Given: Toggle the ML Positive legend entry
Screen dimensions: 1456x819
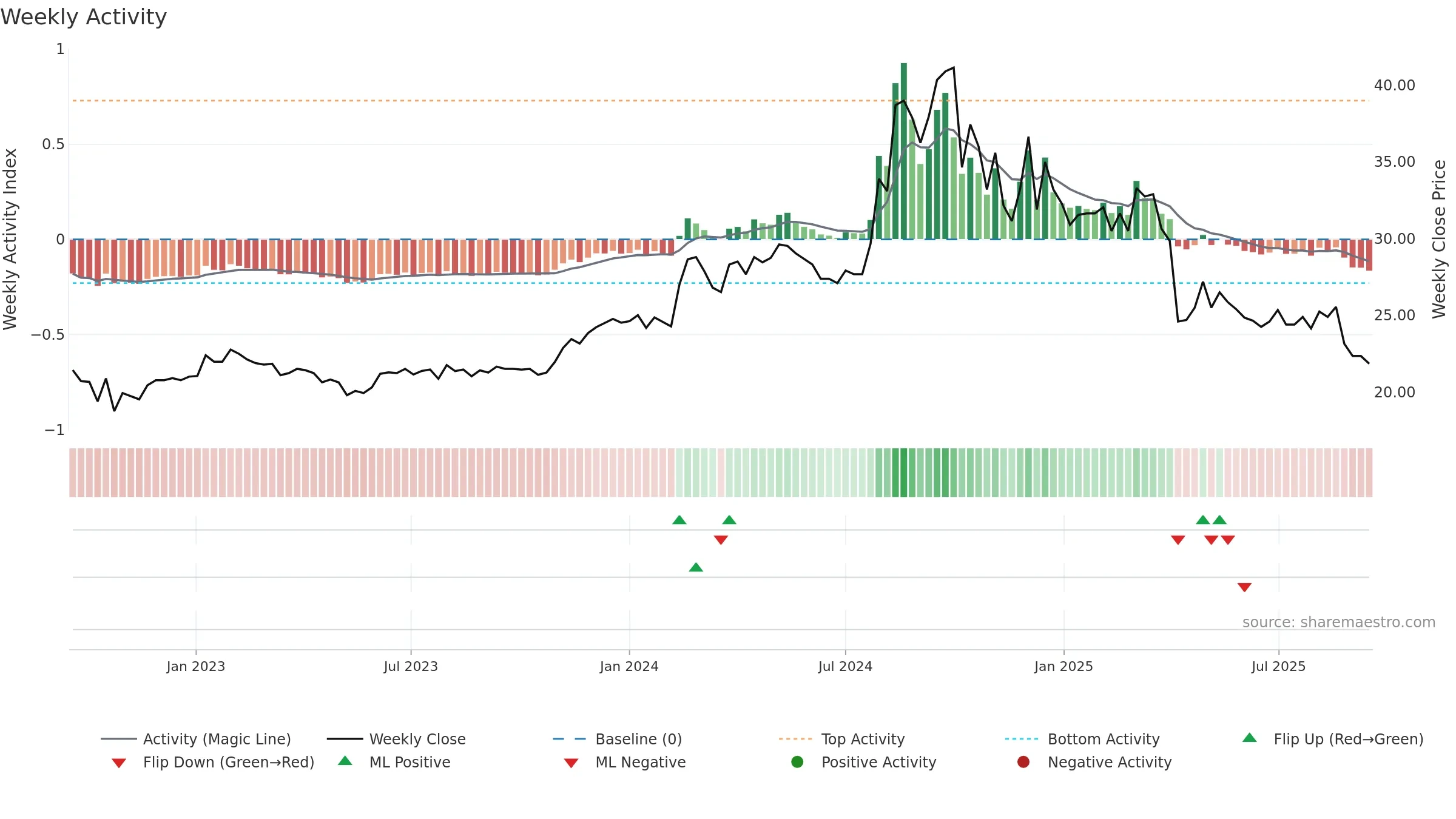Looking at the screenshot, I should tap(394, 762).
